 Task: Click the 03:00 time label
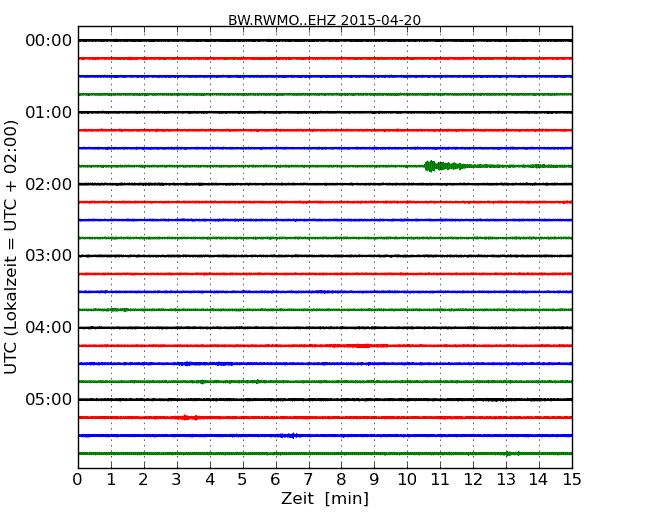pyautogui.click(x=49, y=255)
